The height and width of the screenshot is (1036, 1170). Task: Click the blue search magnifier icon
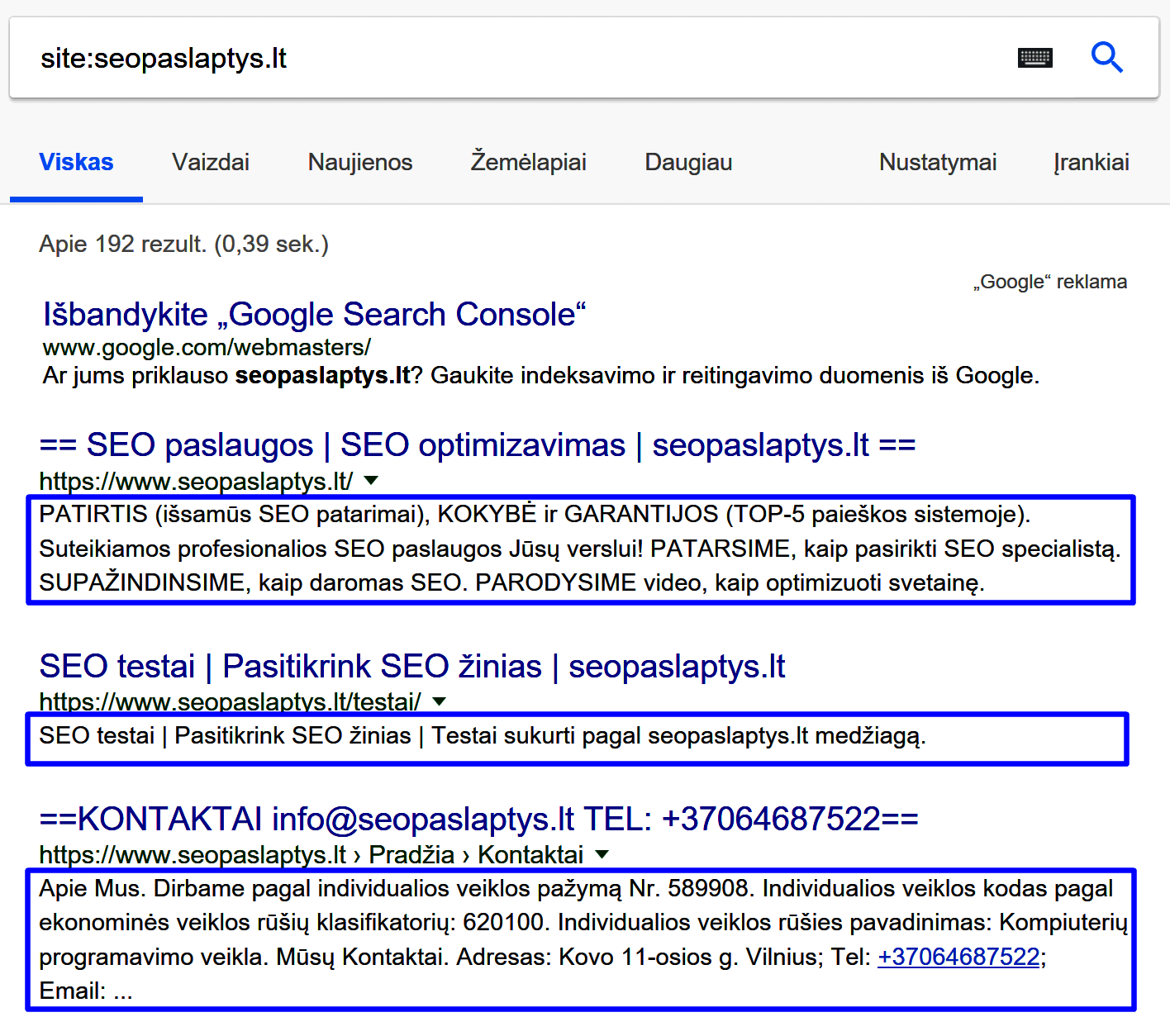point(1106,58)
